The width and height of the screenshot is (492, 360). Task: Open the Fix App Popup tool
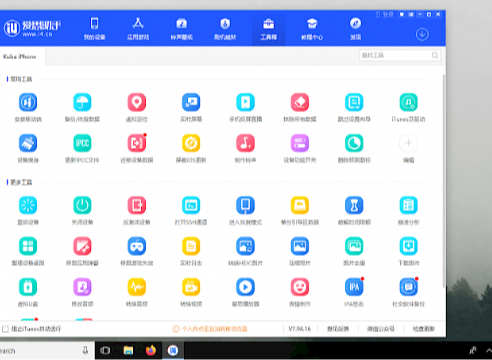[x=82, y=246]
